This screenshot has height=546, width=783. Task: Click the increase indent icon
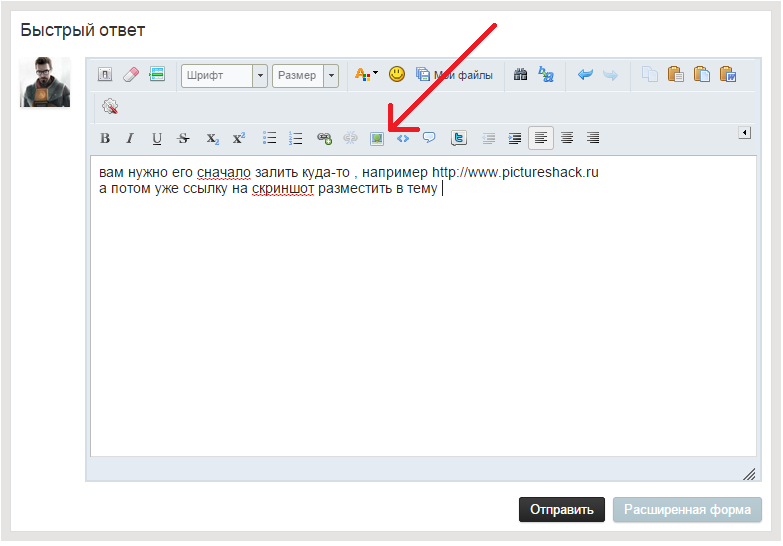tap(515, 138)
